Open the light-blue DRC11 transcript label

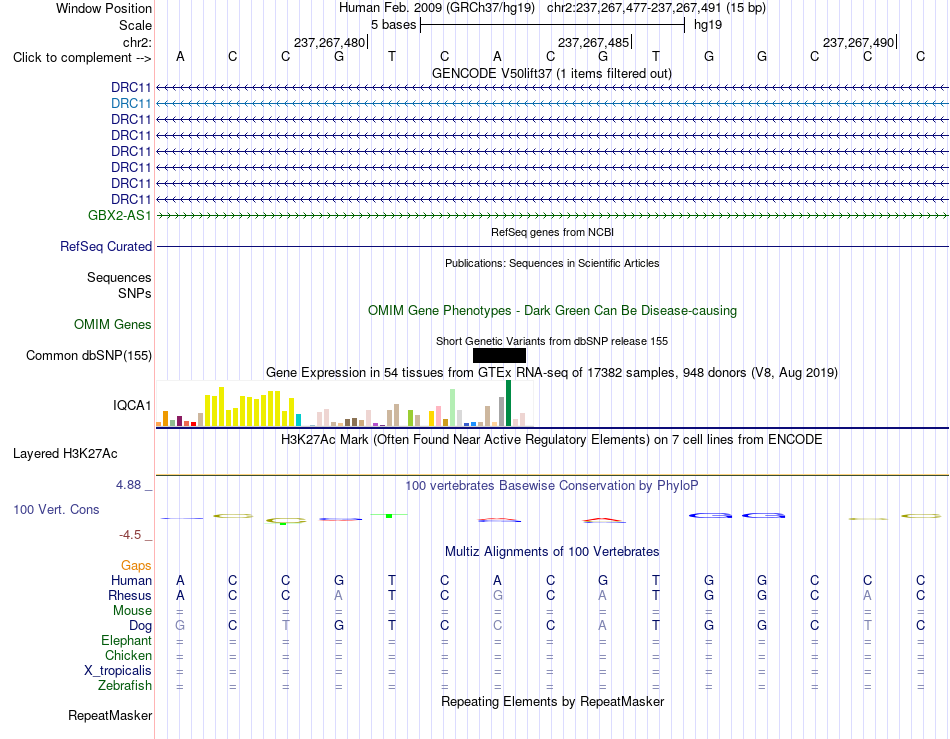point(131,104)
